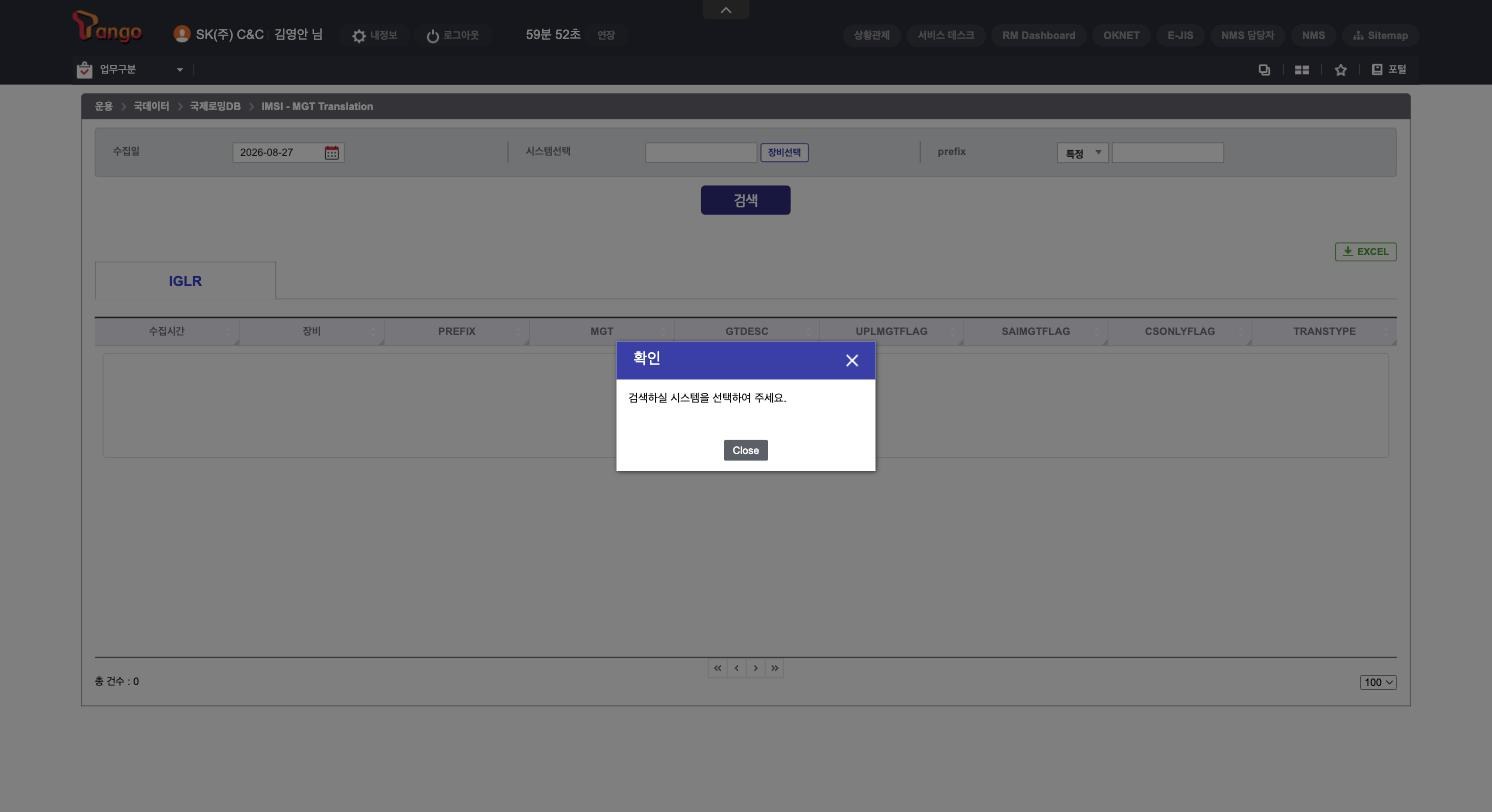This screenshot has height=812, width=1492.
Task: Click the prefix text input field
Action: (1168, 153)
